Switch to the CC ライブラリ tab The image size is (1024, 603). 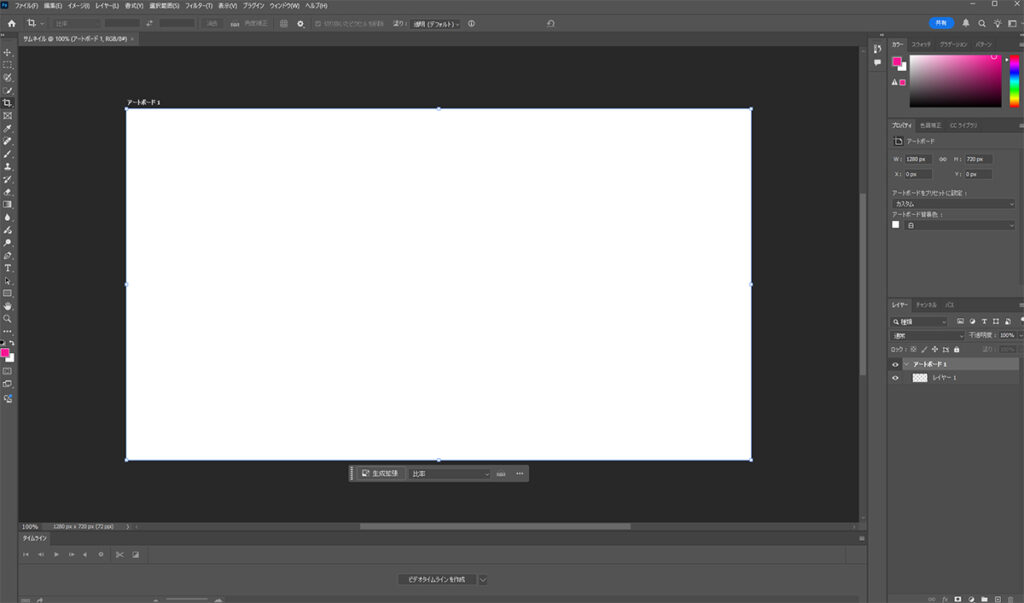pyautogui.click(x=963, y=125)
